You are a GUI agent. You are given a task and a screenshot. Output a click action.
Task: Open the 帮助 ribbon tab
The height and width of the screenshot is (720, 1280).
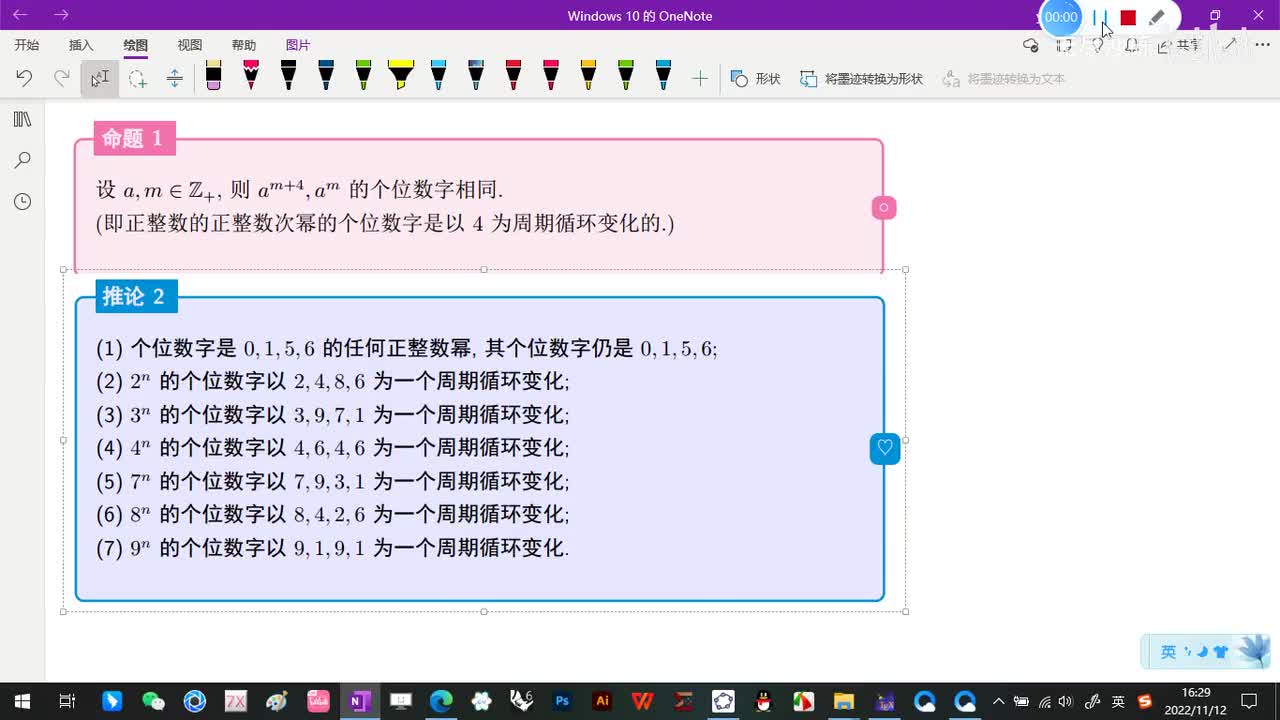pyautogui.click(x=243, y=45)
